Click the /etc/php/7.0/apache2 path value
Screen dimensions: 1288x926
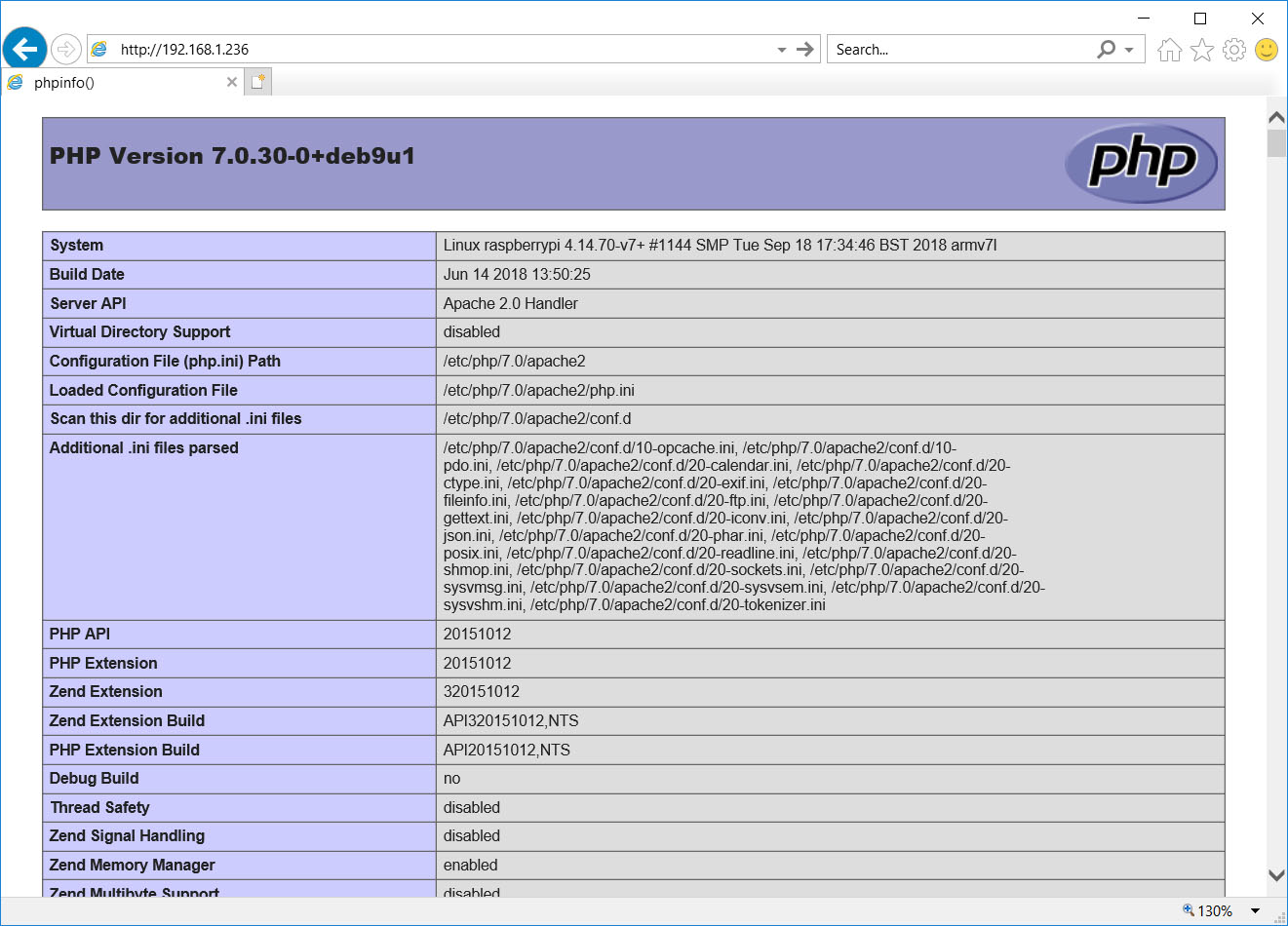[x=514, y=362]
